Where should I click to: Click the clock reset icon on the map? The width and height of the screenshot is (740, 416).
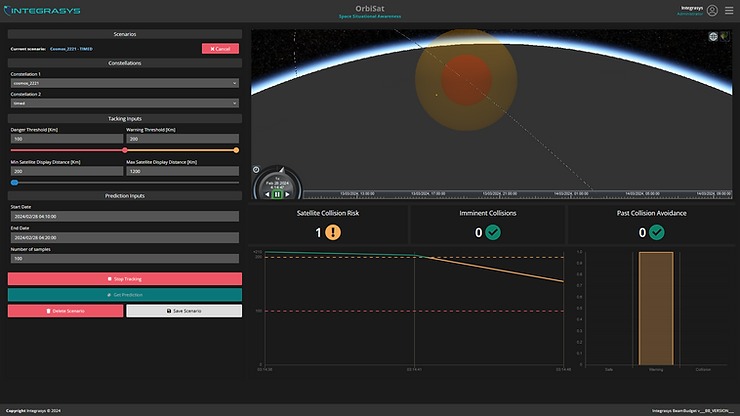256,170
